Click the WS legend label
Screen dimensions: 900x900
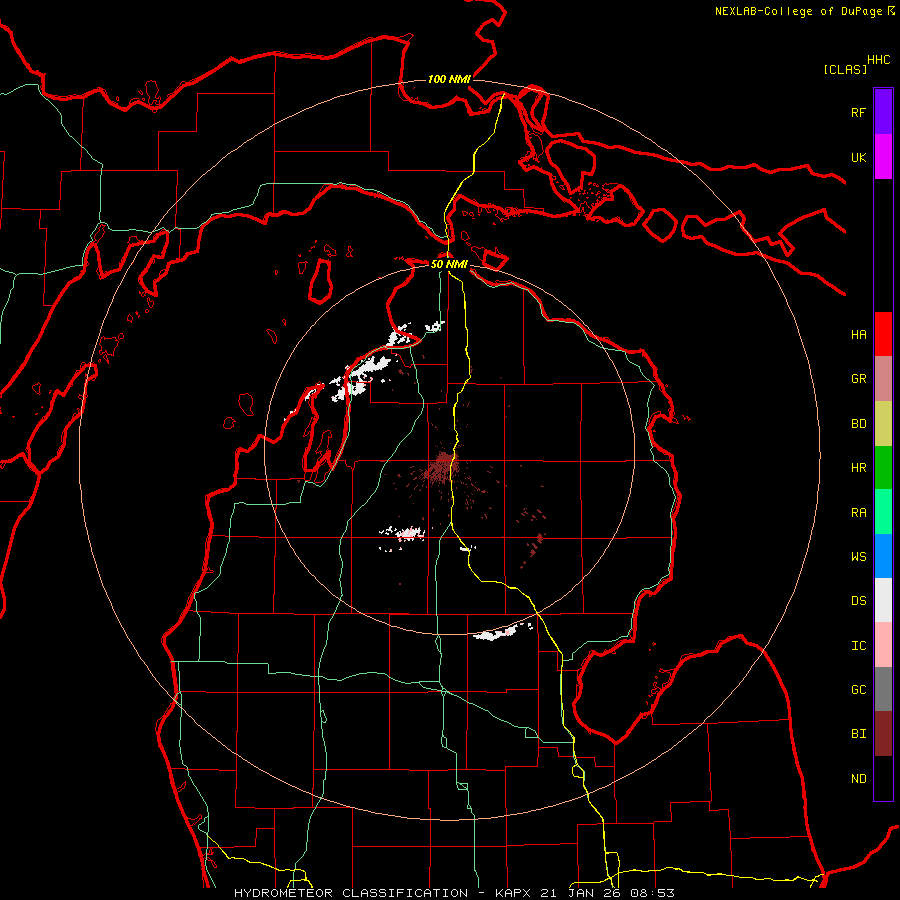click(x=858, y=557)
